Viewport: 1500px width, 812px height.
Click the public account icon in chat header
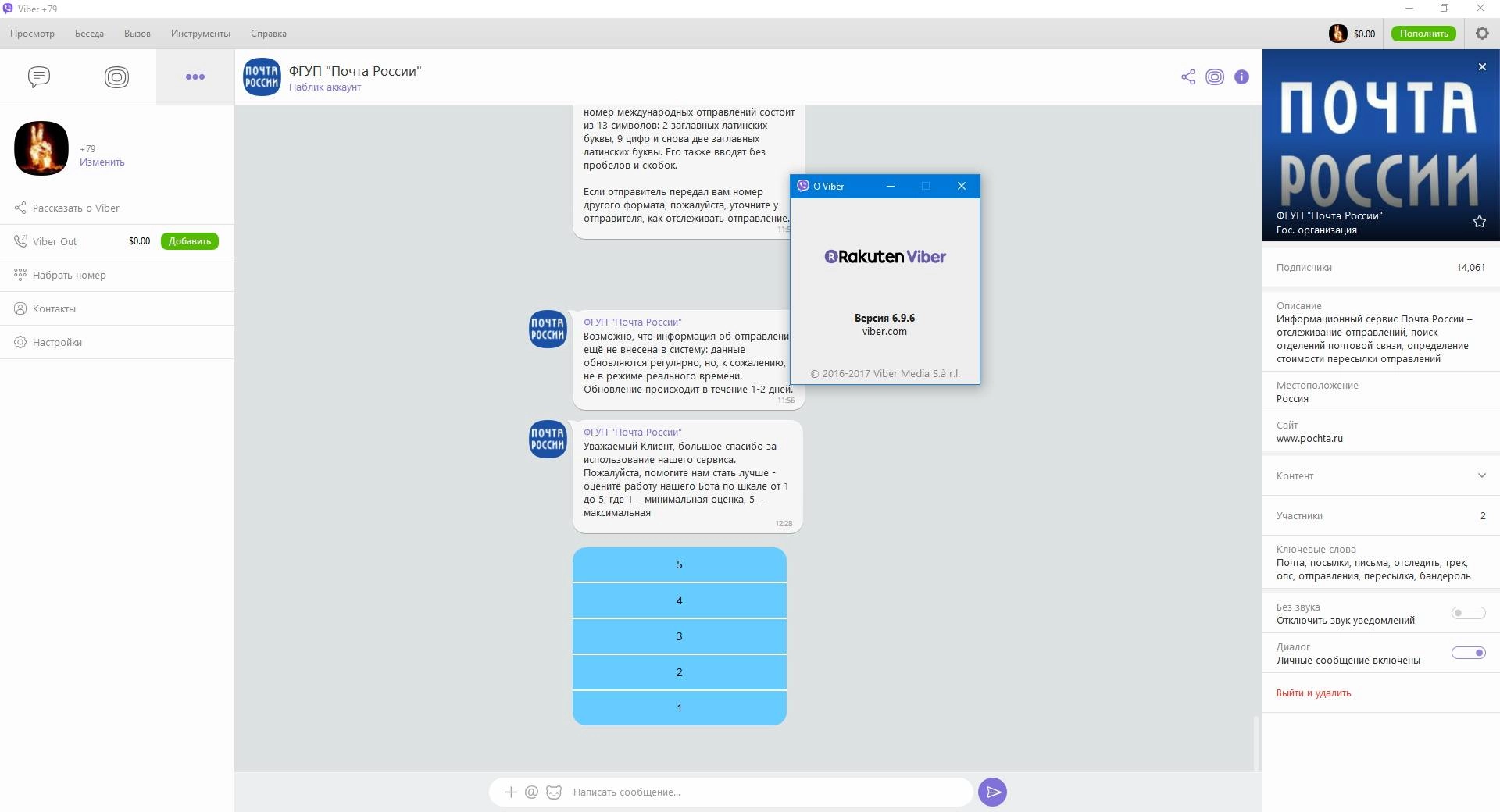click(x=1215, y=77)
